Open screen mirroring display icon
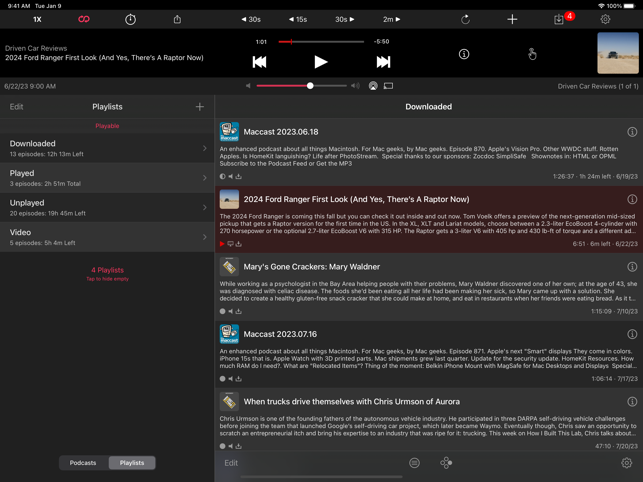The height and width of the screenshot is (482, 643). pos(388,86)
